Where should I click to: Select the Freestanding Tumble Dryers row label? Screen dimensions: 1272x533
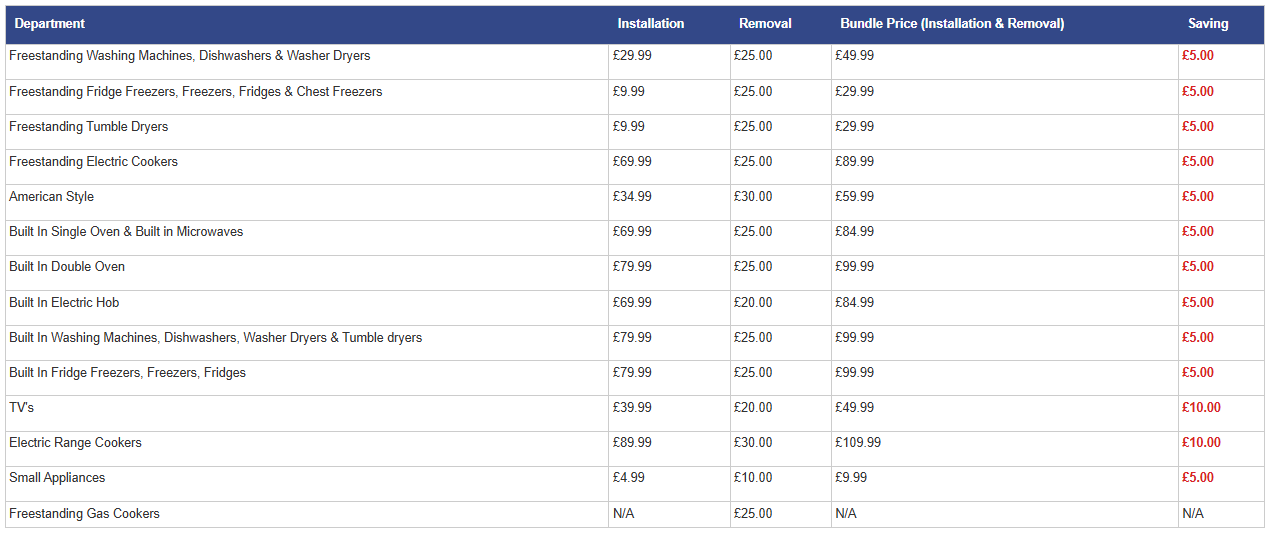point(89,127)
